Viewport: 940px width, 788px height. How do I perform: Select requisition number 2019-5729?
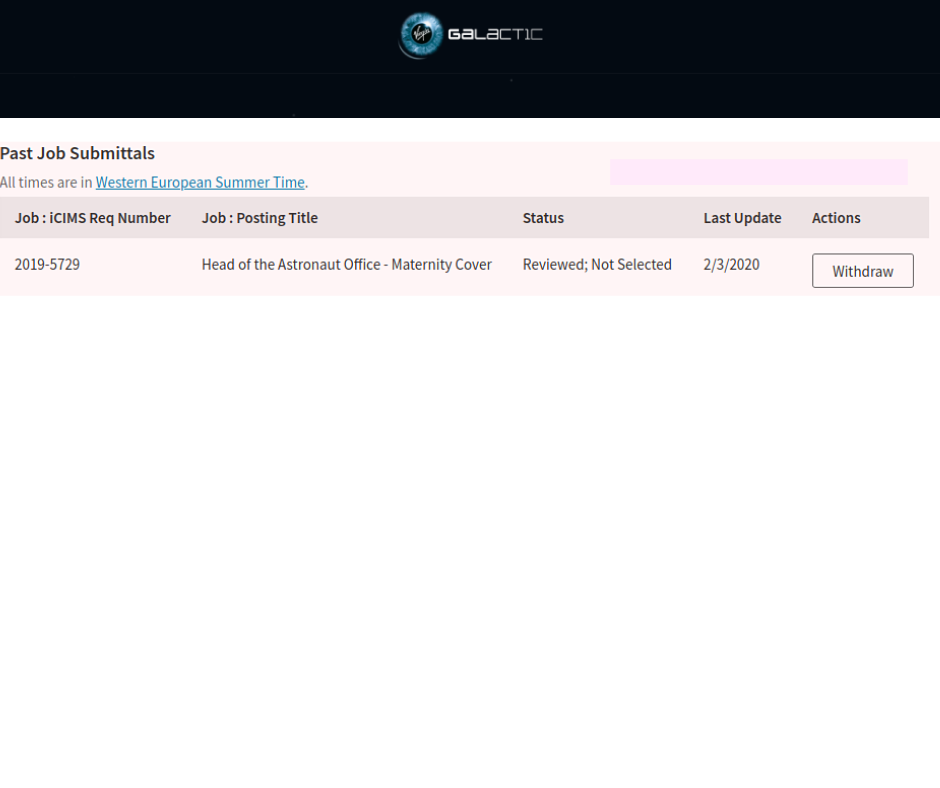tap(47, 264)
